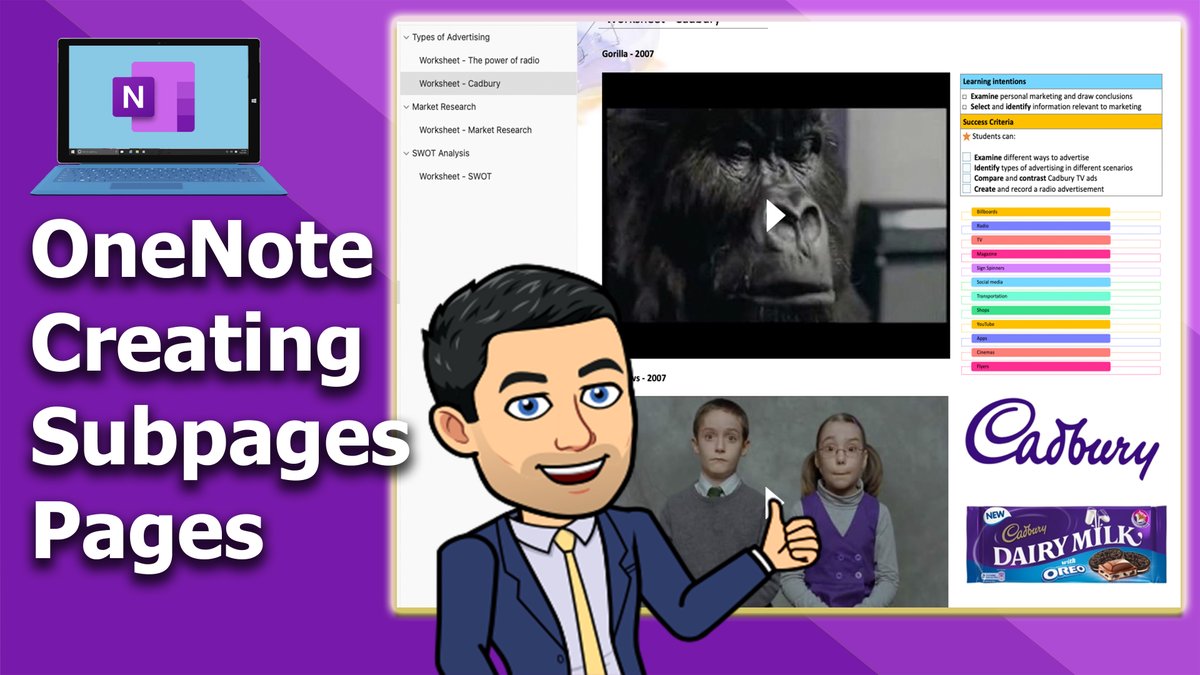This screenshot has width=1200, height=675.
Task: Select the TV colored label
Action: [x=1040, y=240]
